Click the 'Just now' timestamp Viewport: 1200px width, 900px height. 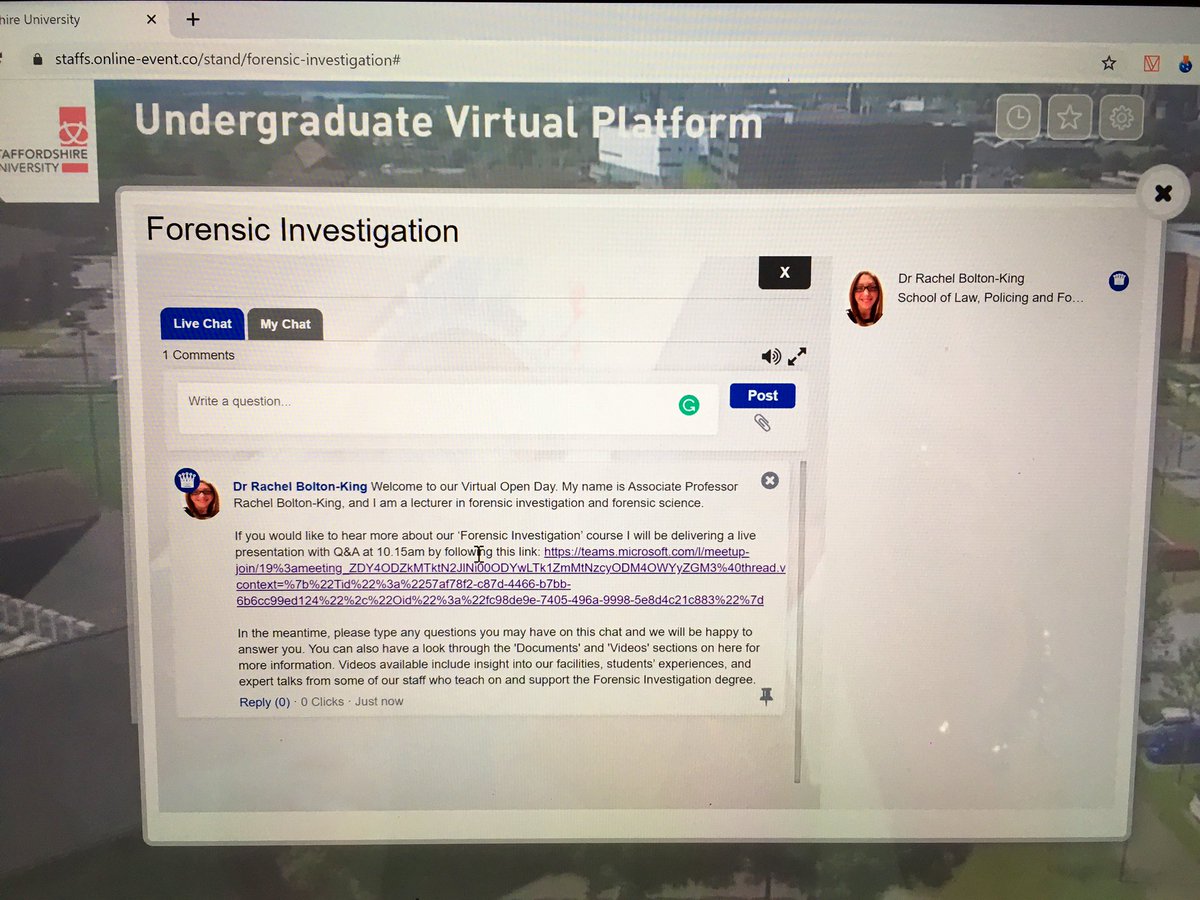point(379,702)
